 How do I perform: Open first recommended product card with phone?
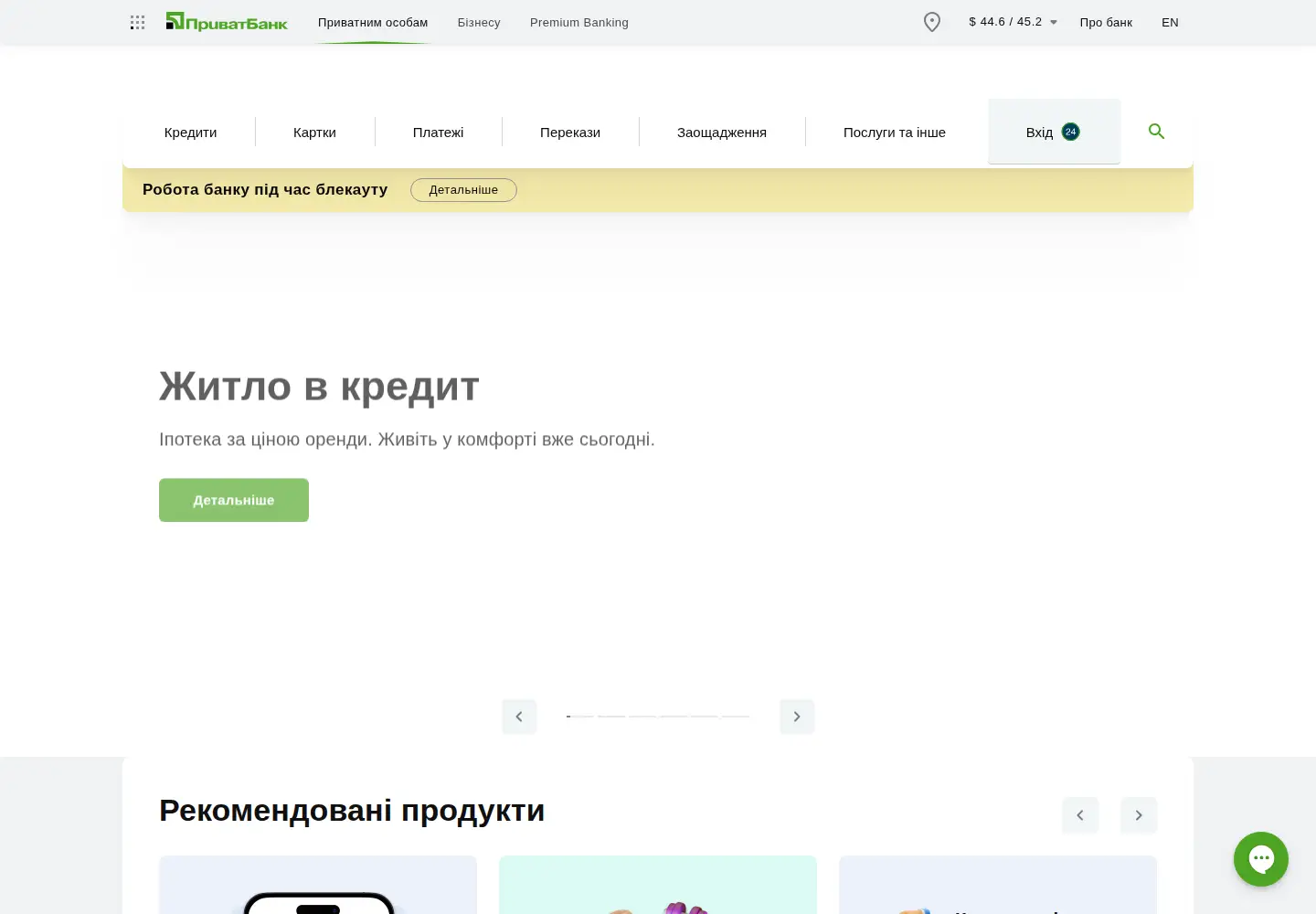point(318,885)
